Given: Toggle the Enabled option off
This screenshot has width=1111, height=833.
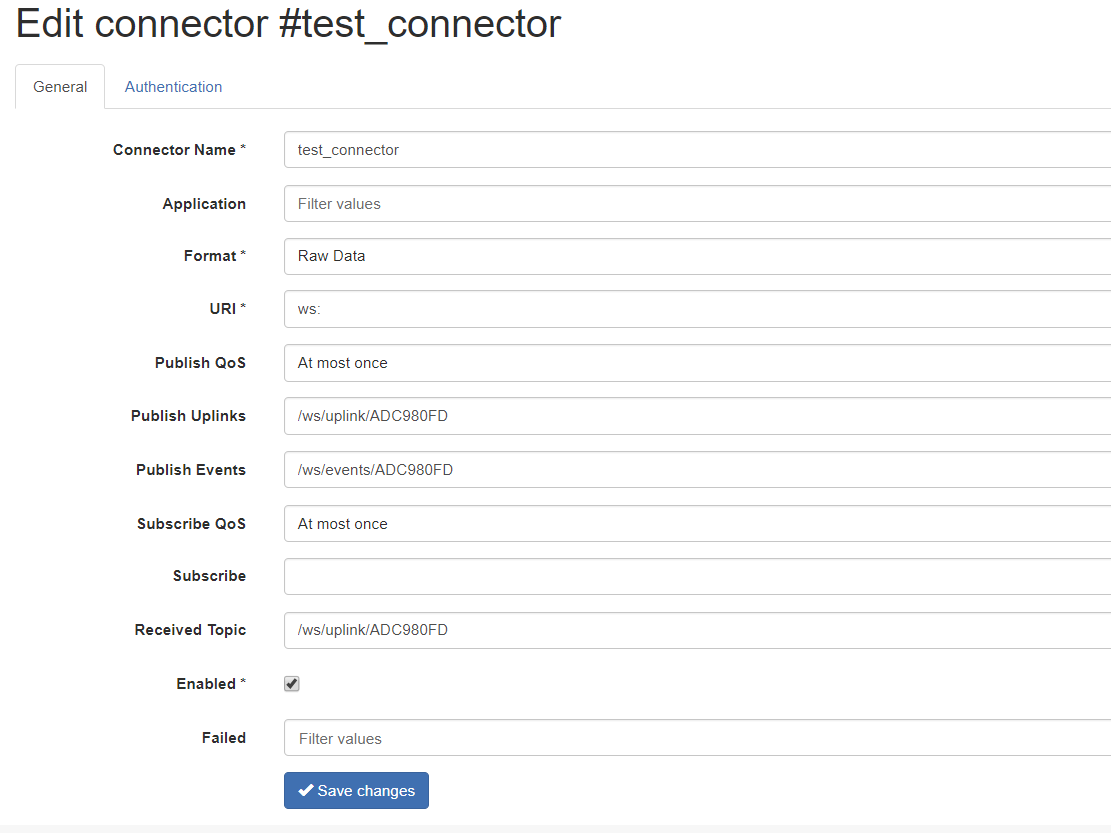Looking at the screenshot, I should [x=291, y=683].
